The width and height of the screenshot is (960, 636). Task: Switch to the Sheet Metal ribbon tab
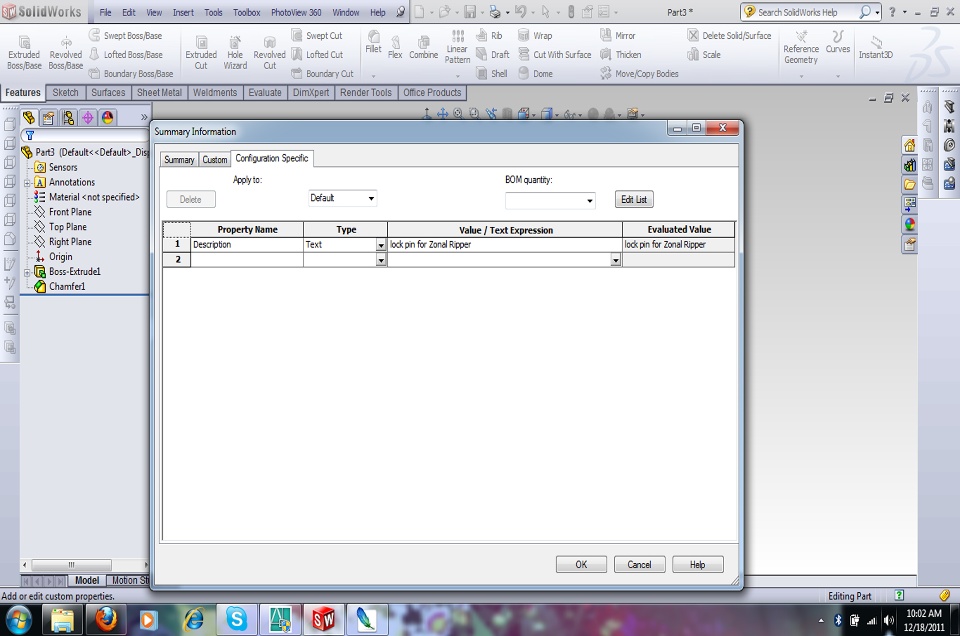[x=159, y=92]
